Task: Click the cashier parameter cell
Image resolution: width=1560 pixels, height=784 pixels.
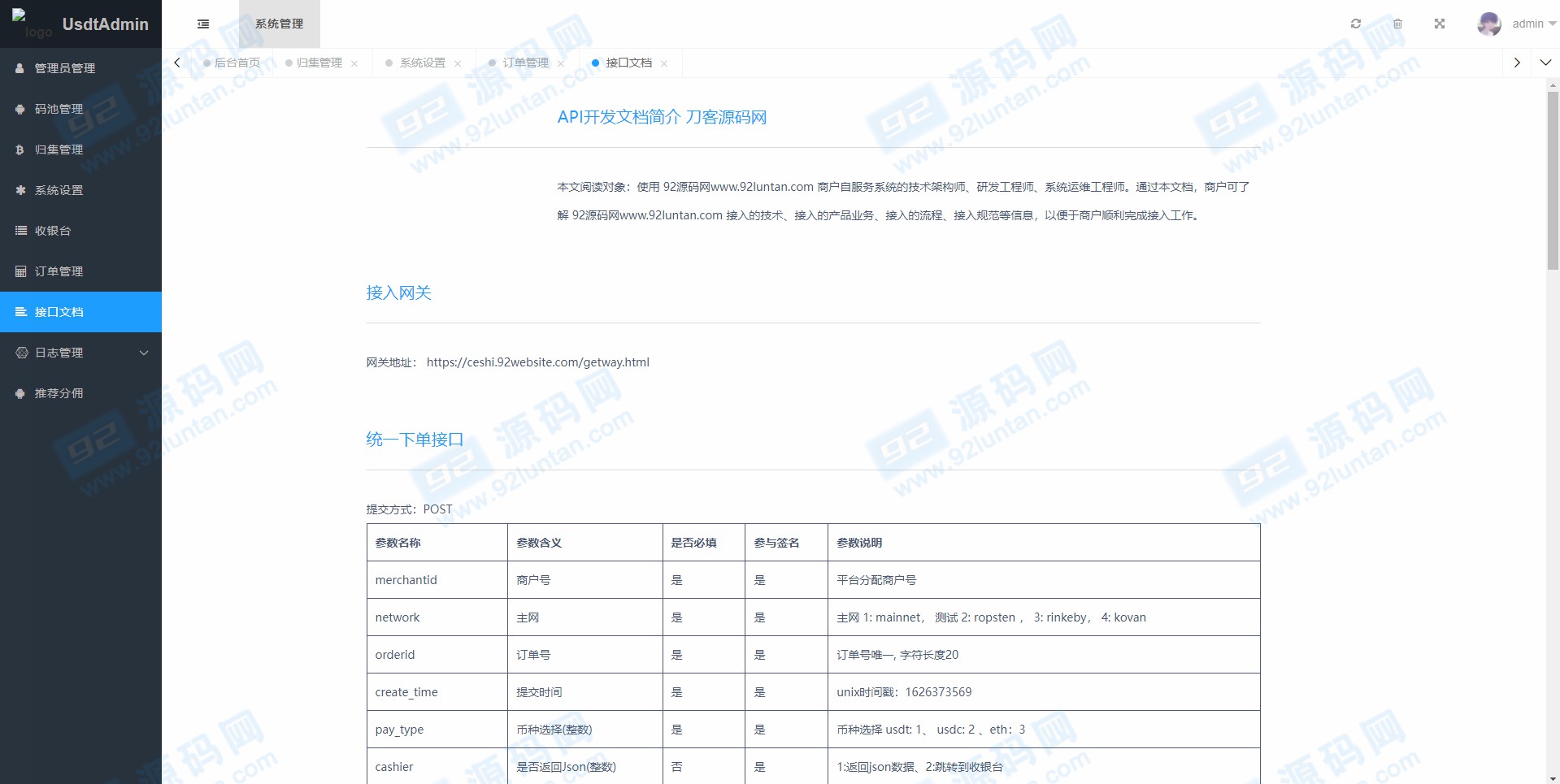Action: tap(437, 767)
